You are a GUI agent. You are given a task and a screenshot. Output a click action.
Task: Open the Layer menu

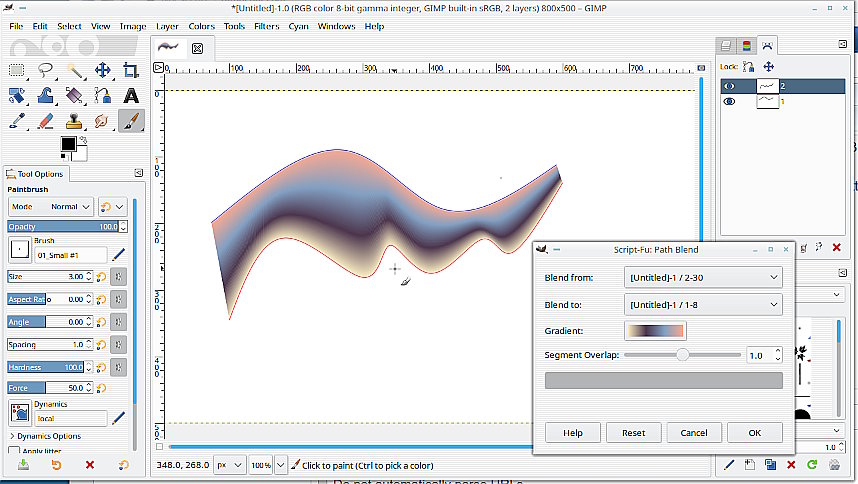coord(167,26)
